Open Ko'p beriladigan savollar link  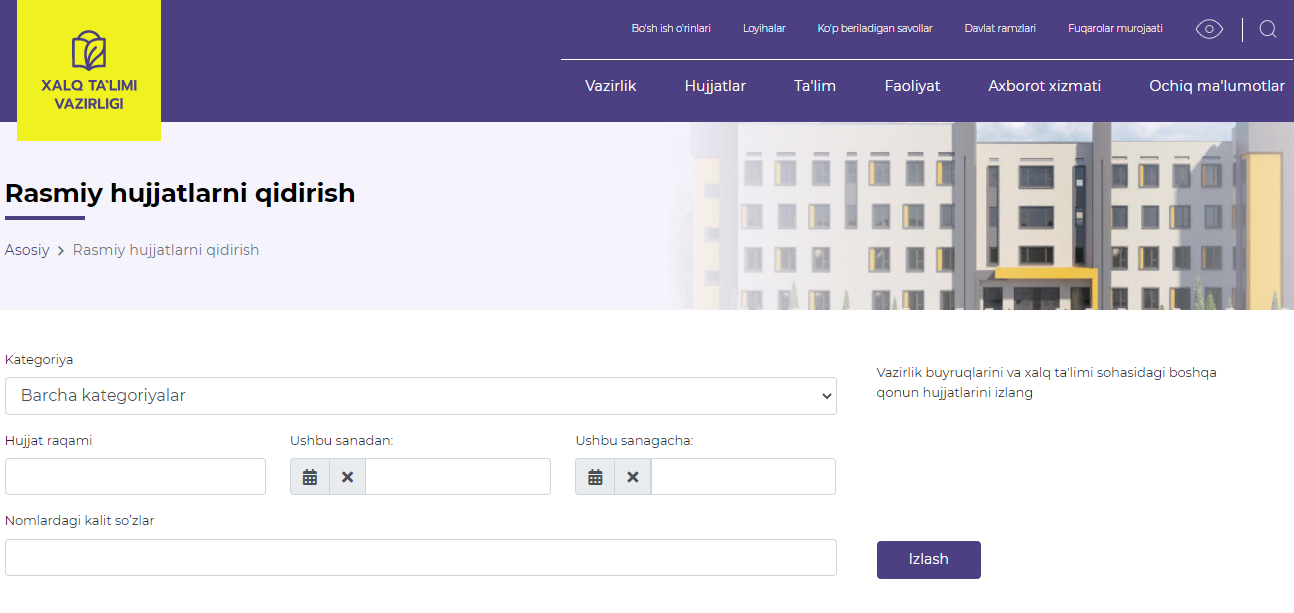[x=874, y=29]
